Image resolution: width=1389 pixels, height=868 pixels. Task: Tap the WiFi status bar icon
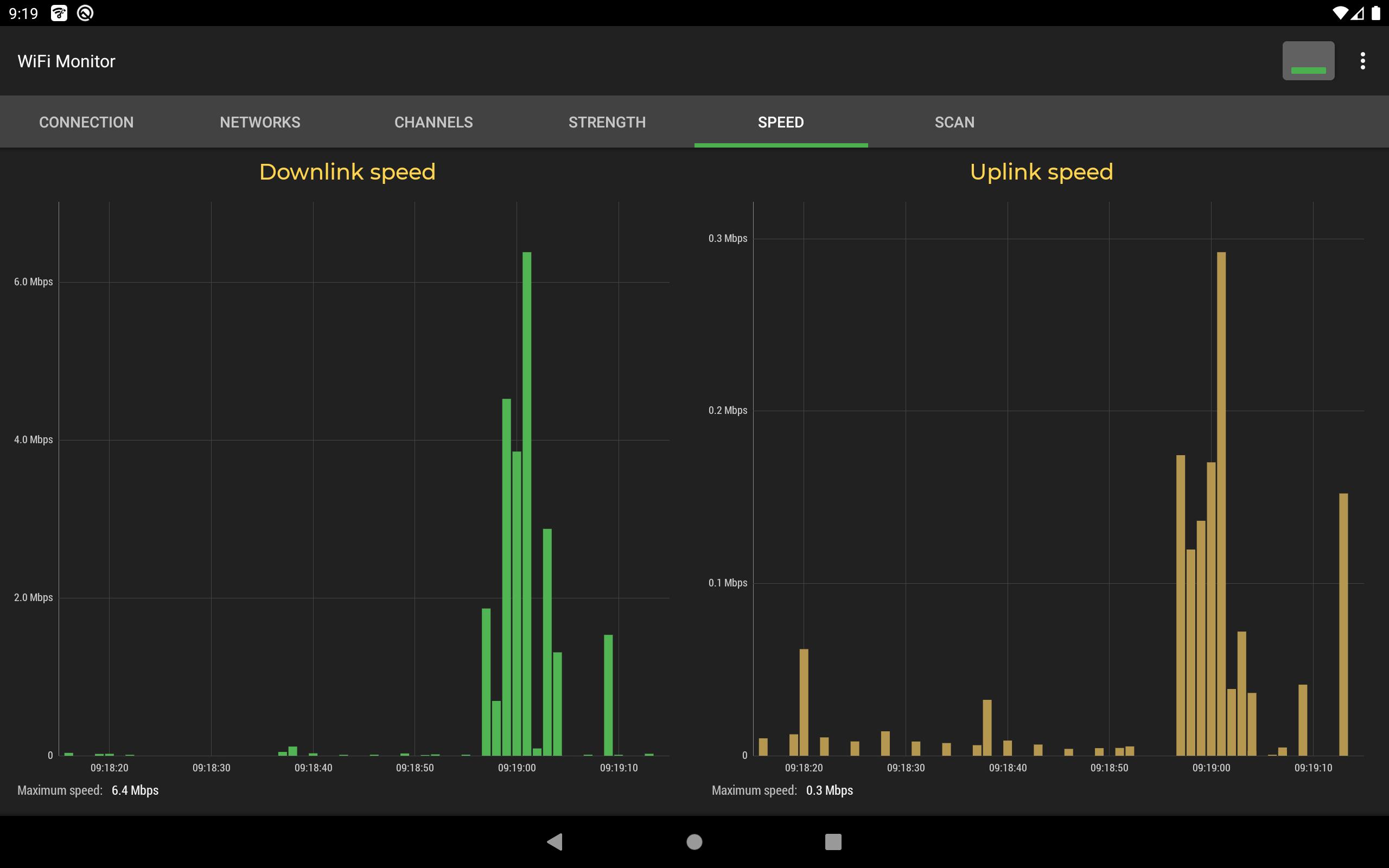tap(1339, 12)
